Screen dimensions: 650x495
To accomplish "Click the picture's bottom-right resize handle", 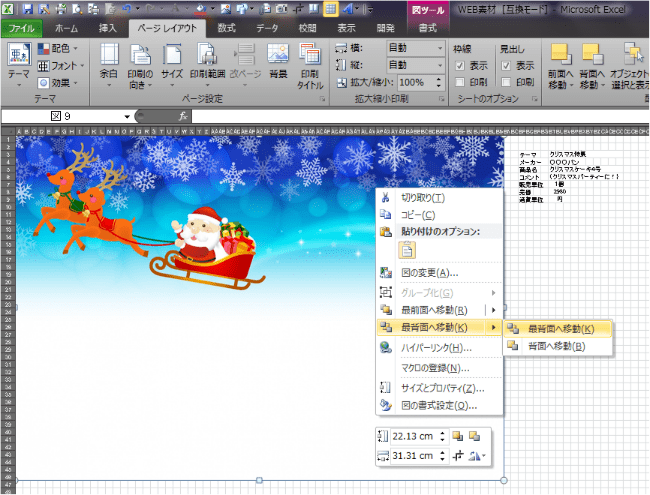I will (504, 480).
